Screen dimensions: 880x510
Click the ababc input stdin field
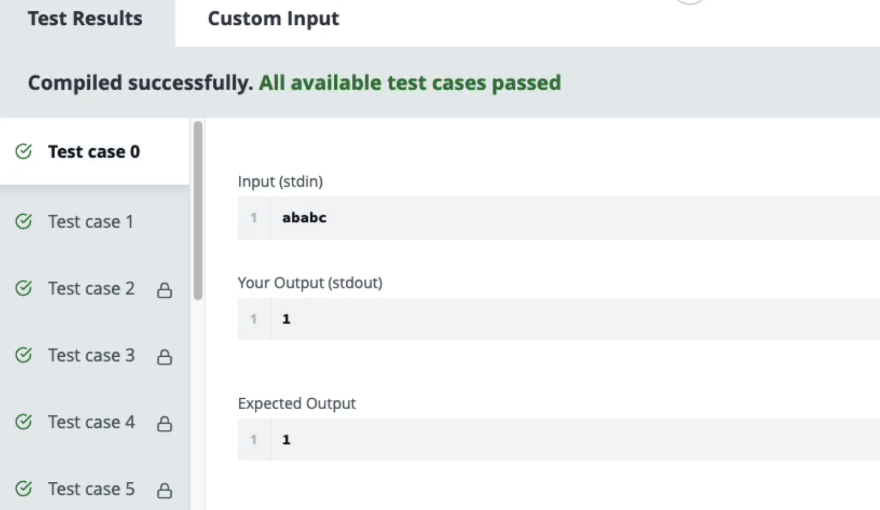(558, 218)
